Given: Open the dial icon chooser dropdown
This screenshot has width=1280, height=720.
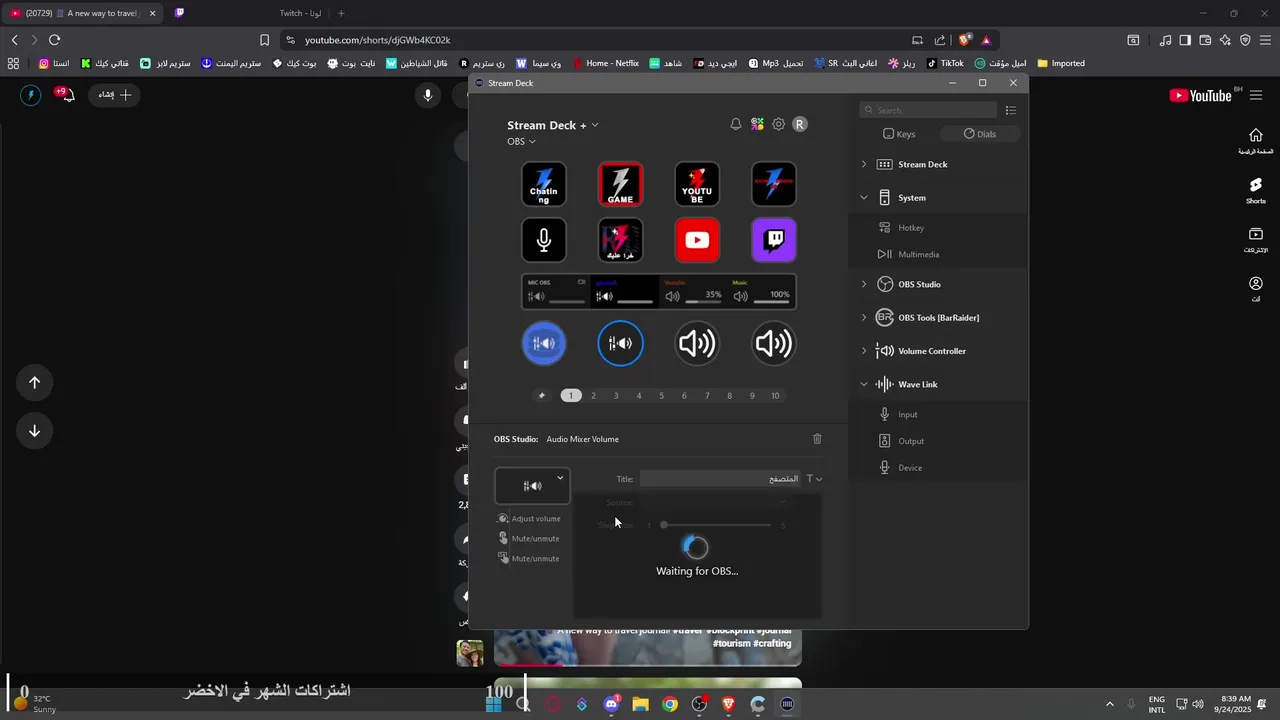Looking at the screenshot, I should [x=560, y=478].
